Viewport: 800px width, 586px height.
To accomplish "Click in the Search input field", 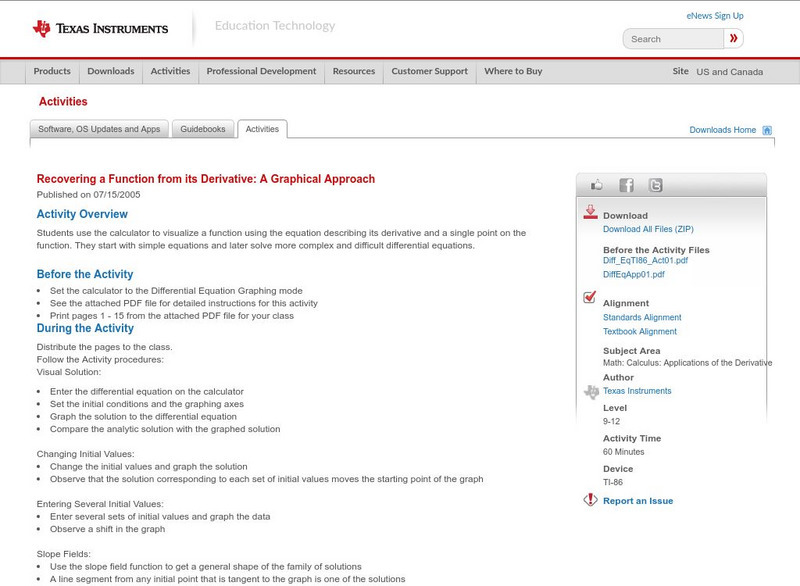I will coord(673,39).
